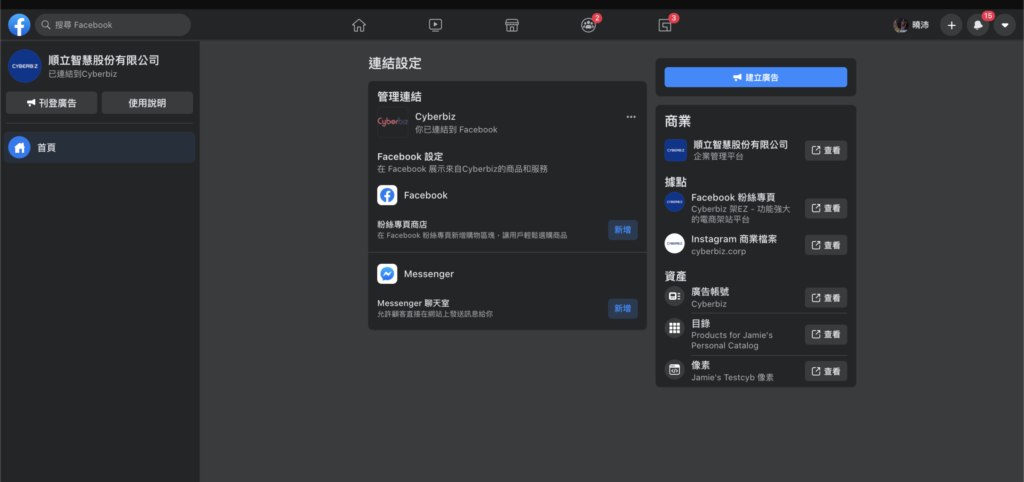Click the 已連結到Cyberbiz text
The width and height of the screenshot is (1024, 482).
pos(83,74)
